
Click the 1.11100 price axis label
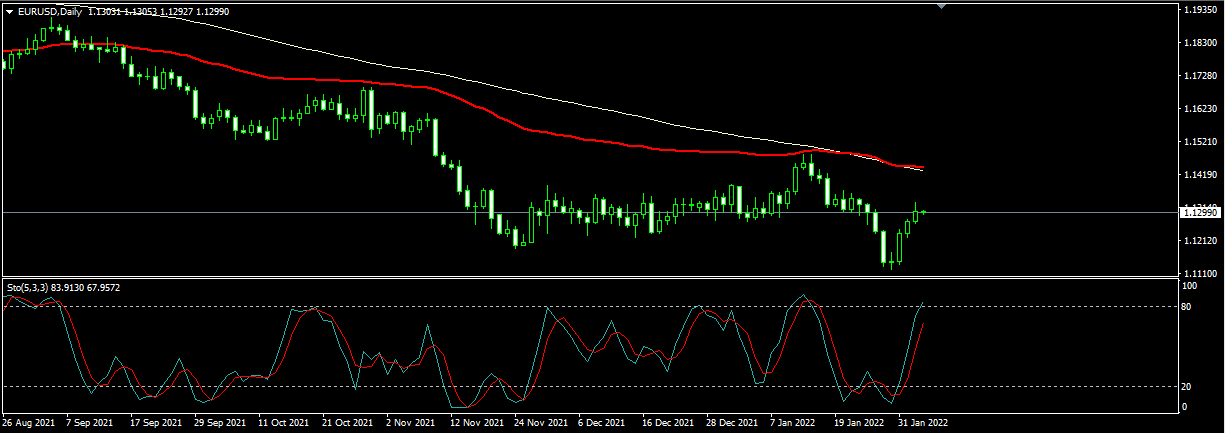point(1199,273)
